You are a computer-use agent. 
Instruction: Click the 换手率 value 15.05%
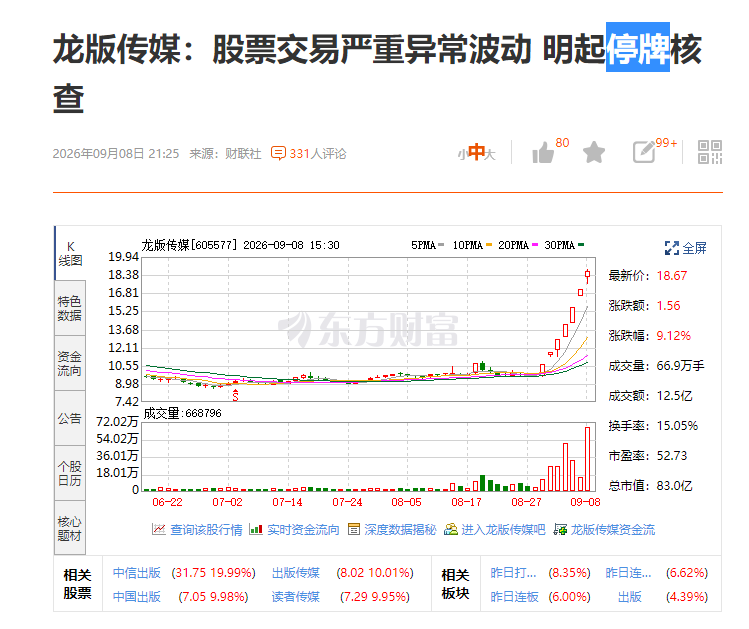677,426
